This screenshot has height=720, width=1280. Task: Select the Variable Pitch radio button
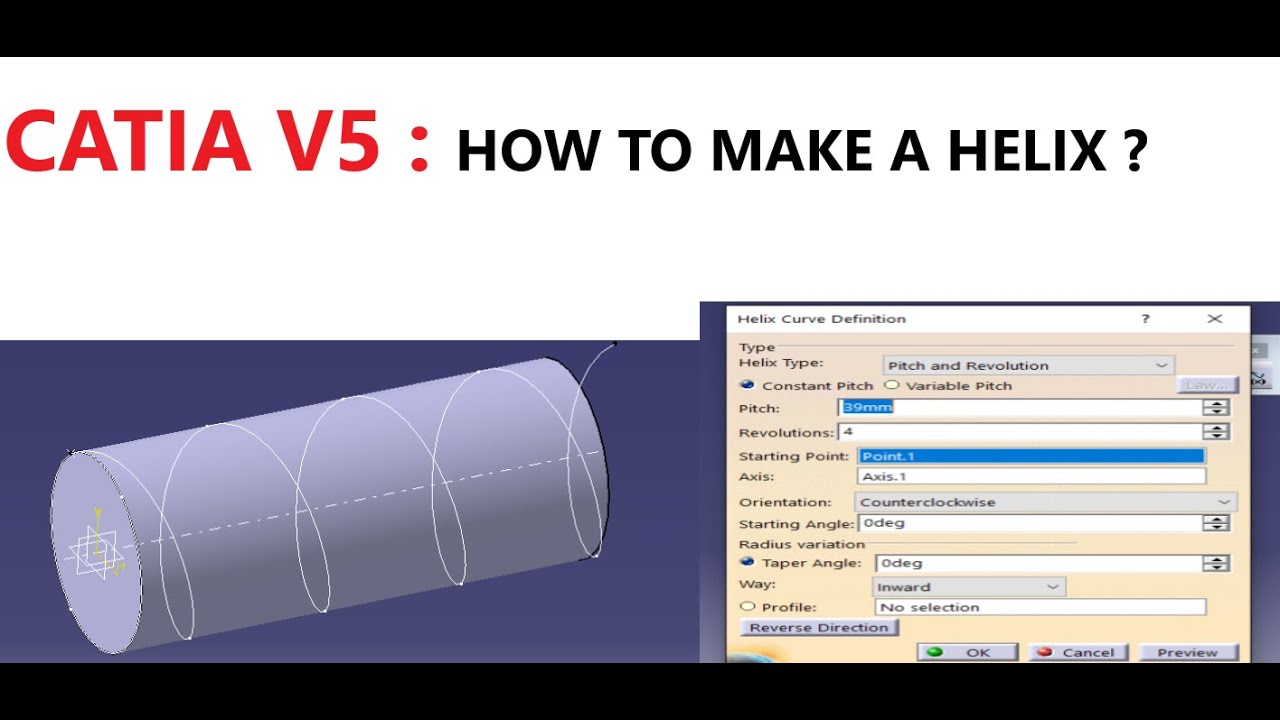tap(891, 385)
